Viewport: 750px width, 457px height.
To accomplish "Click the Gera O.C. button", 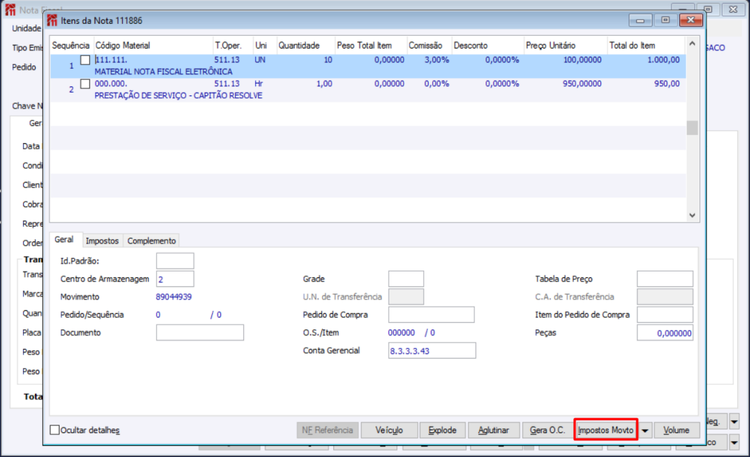I will click(x=547, y=430).
